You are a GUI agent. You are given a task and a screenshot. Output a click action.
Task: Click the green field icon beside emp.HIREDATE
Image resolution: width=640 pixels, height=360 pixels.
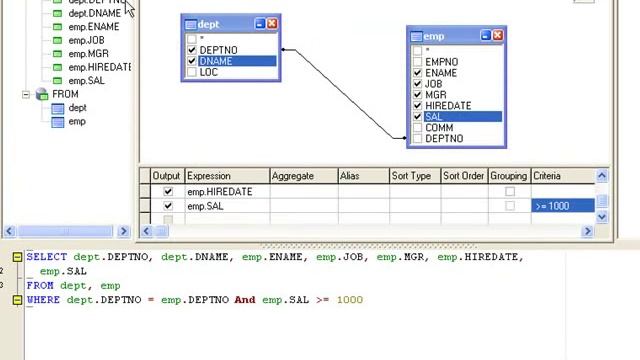(58, 67)
